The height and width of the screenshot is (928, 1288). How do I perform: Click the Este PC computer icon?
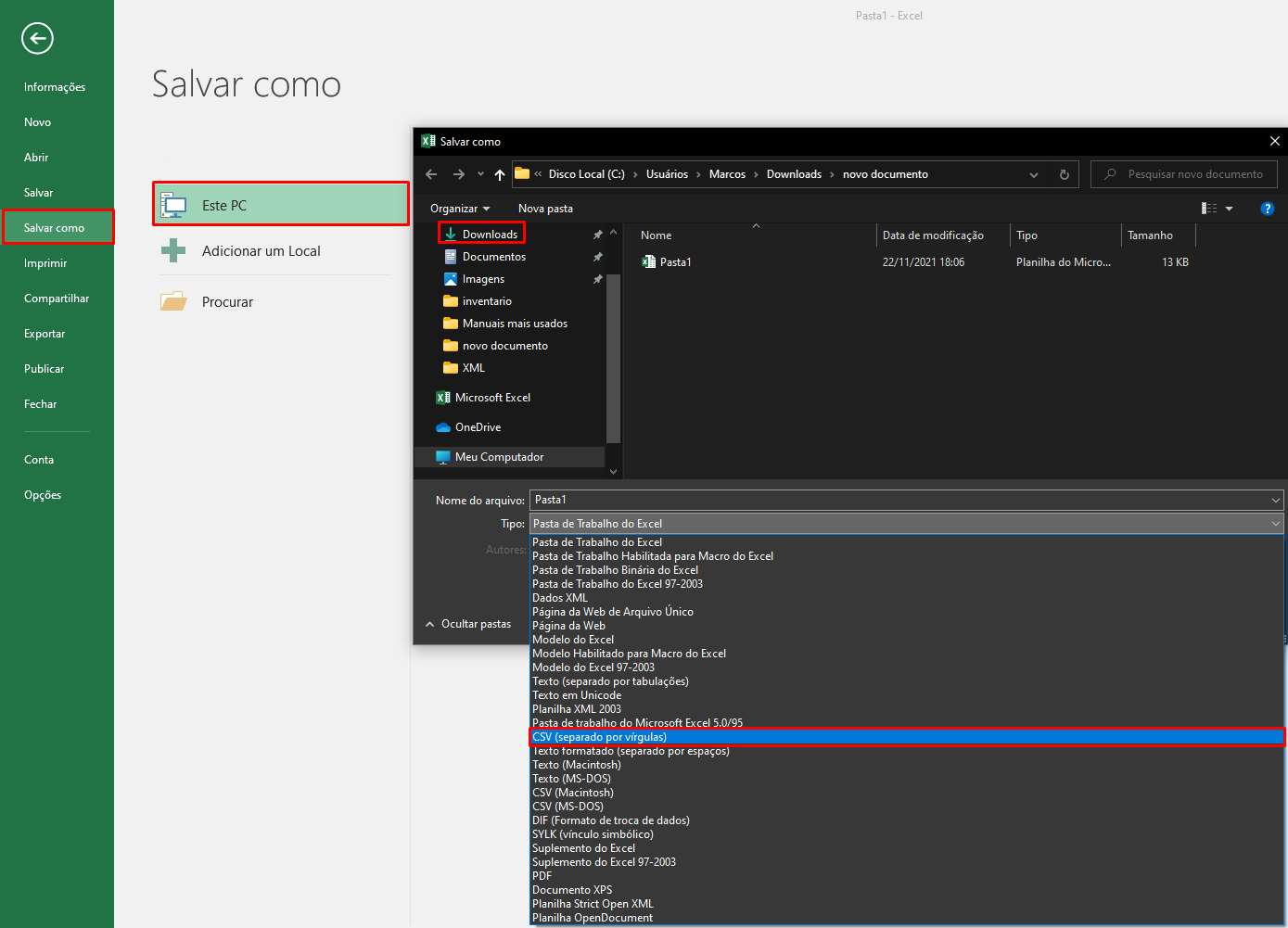point(173,205)
